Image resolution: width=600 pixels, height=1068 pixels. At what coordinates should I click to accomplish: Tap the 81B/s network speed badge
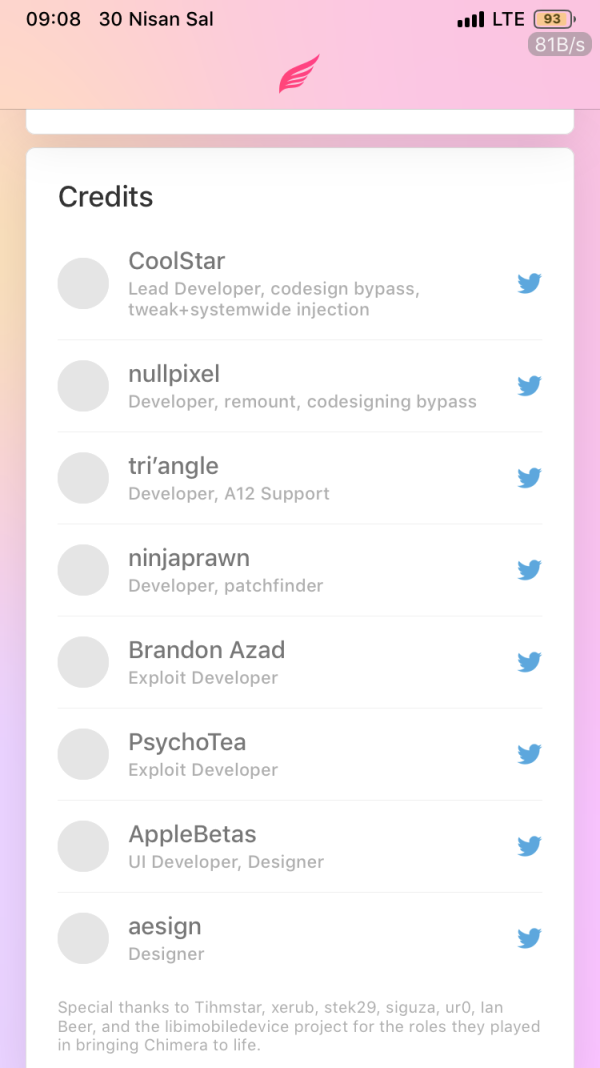pos(558,43)
